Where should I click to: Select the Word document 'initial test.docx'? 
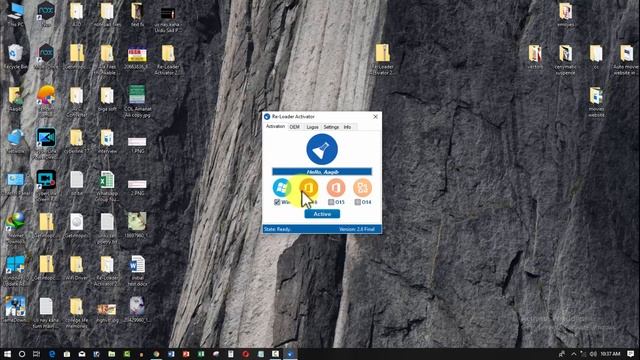137,270
